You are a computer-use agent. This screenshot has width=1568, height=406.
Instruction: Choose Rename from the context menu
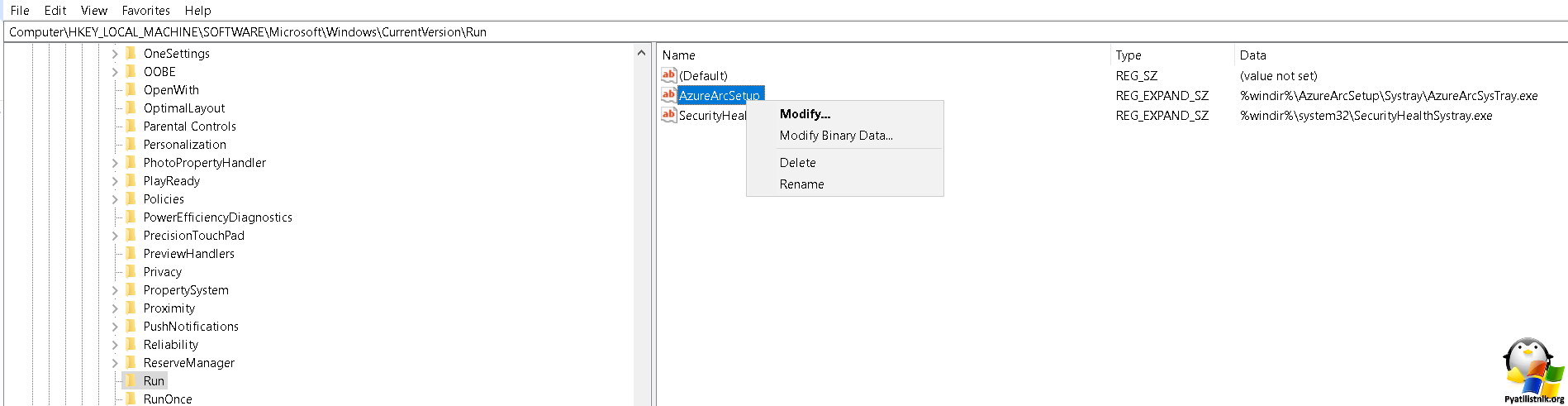801,184
